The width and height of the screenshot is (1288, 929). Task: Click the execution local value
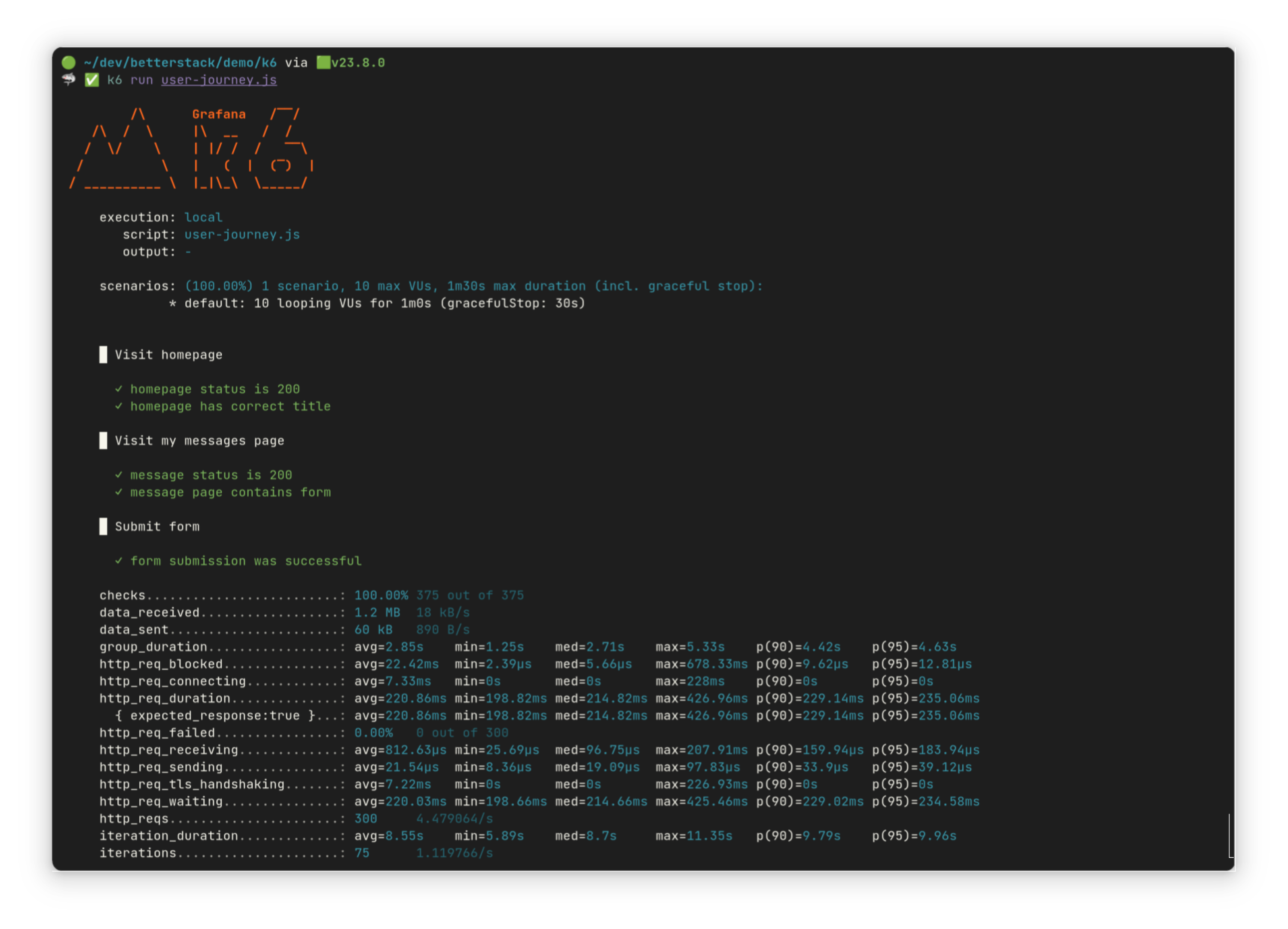click(x=203, y=217)
